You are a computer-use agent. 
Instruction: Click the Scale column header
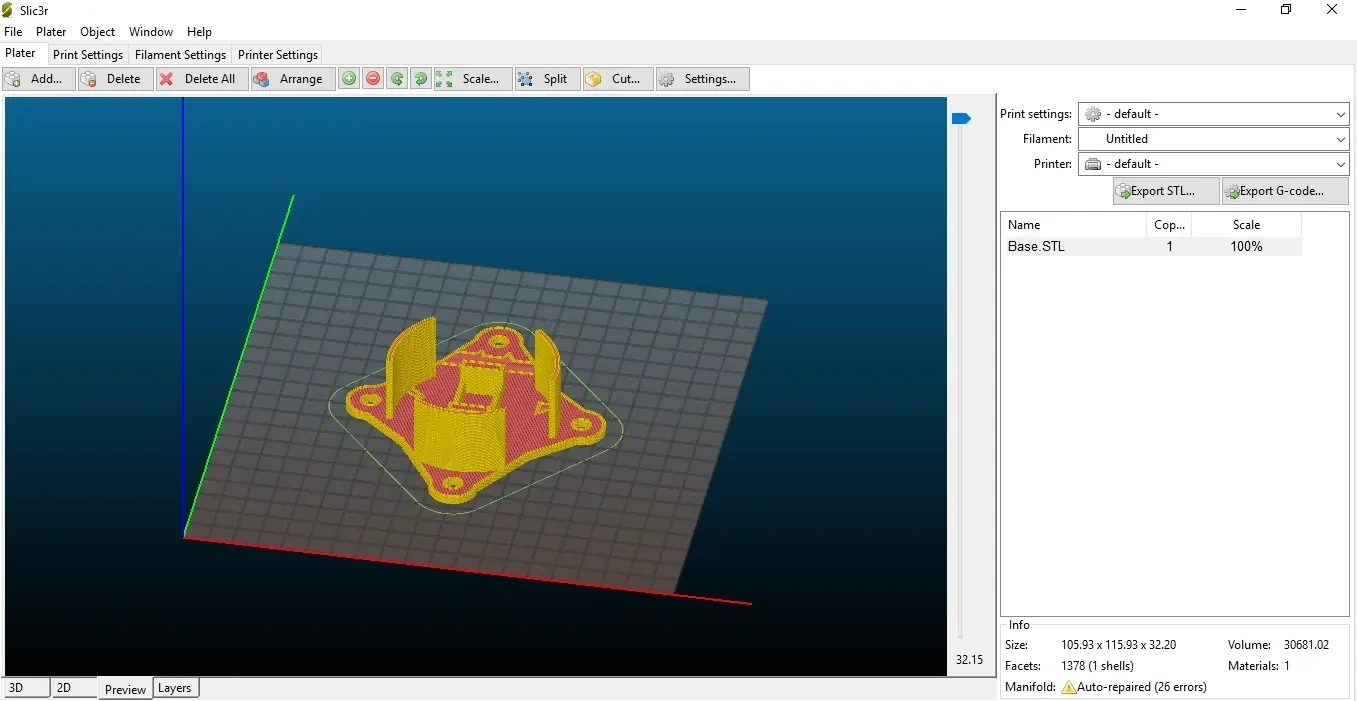click(x=1246, y=225)
